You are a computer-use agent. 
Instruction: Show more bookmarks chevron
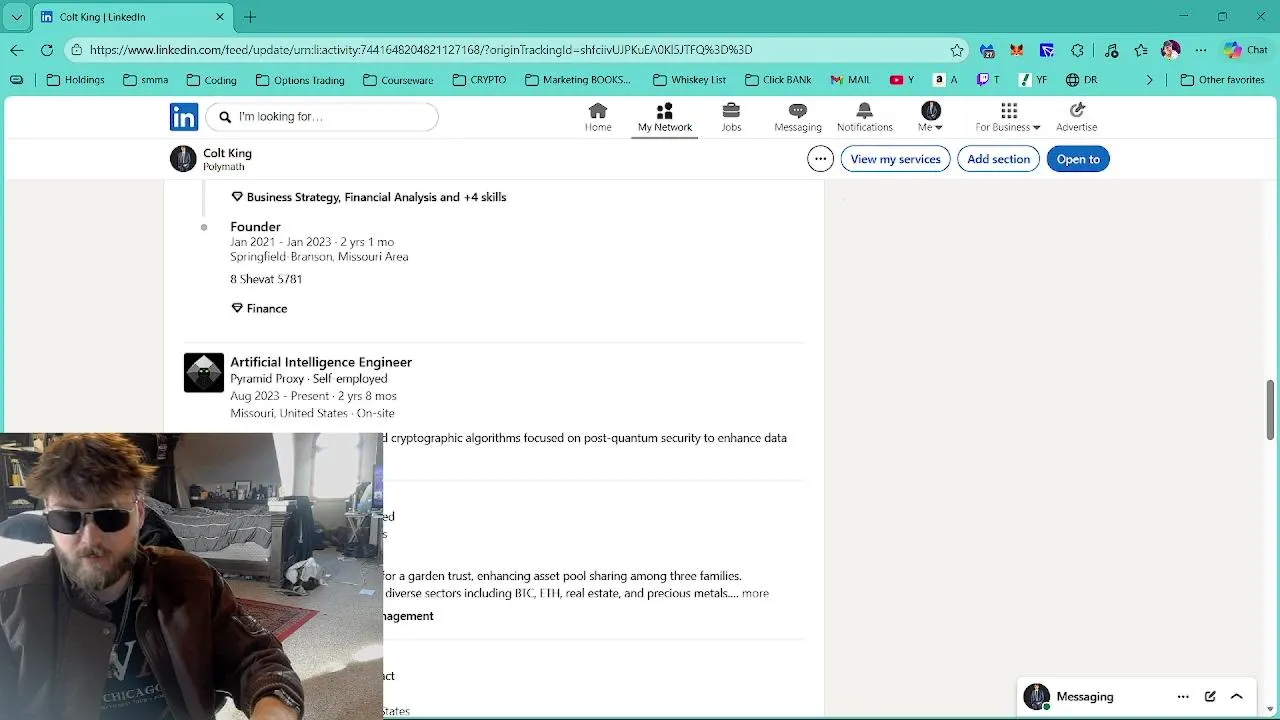click(x=1149, y=80)
